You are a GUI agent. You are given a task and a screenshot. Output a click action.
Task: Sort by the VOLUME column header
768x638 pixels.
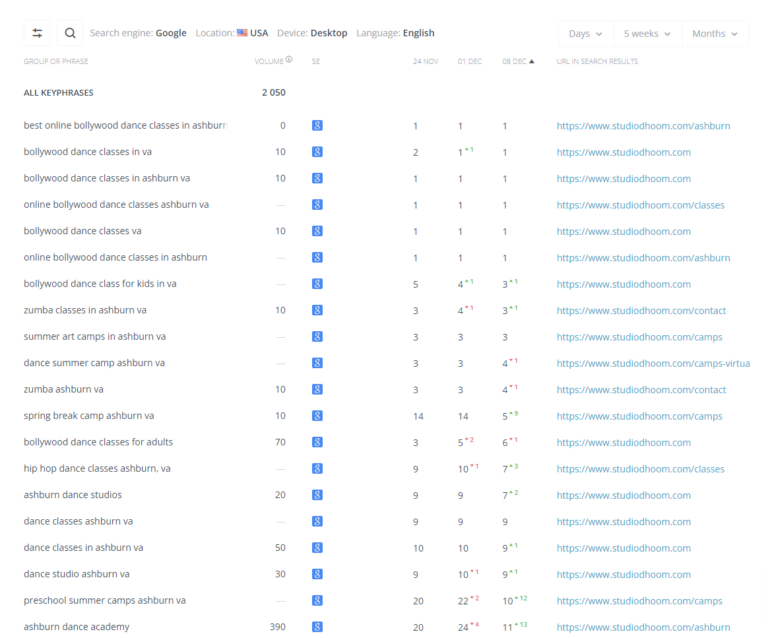[x=269, y=61]
